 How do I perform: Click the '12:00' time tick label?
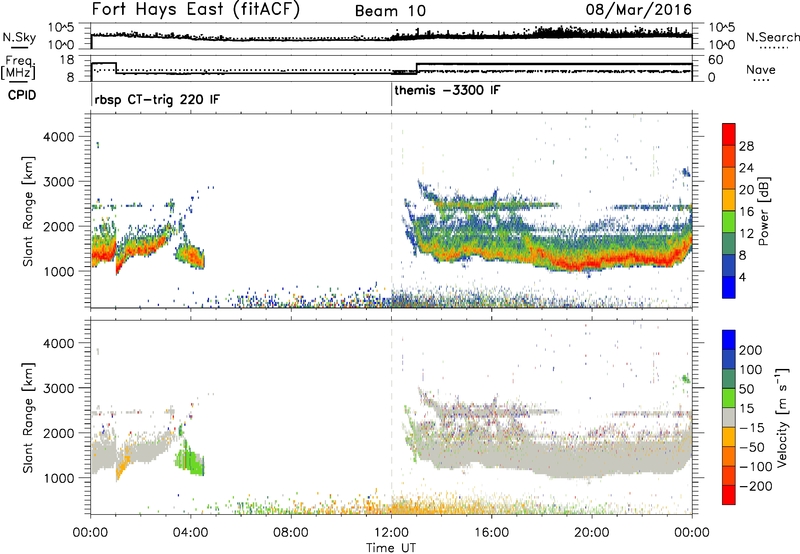pos(391,532)
